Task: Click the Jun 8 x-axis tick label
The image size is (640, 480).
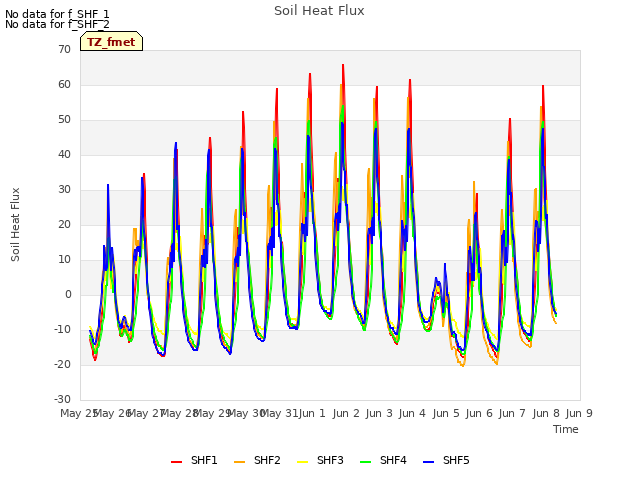Action: tap(546, 413)
